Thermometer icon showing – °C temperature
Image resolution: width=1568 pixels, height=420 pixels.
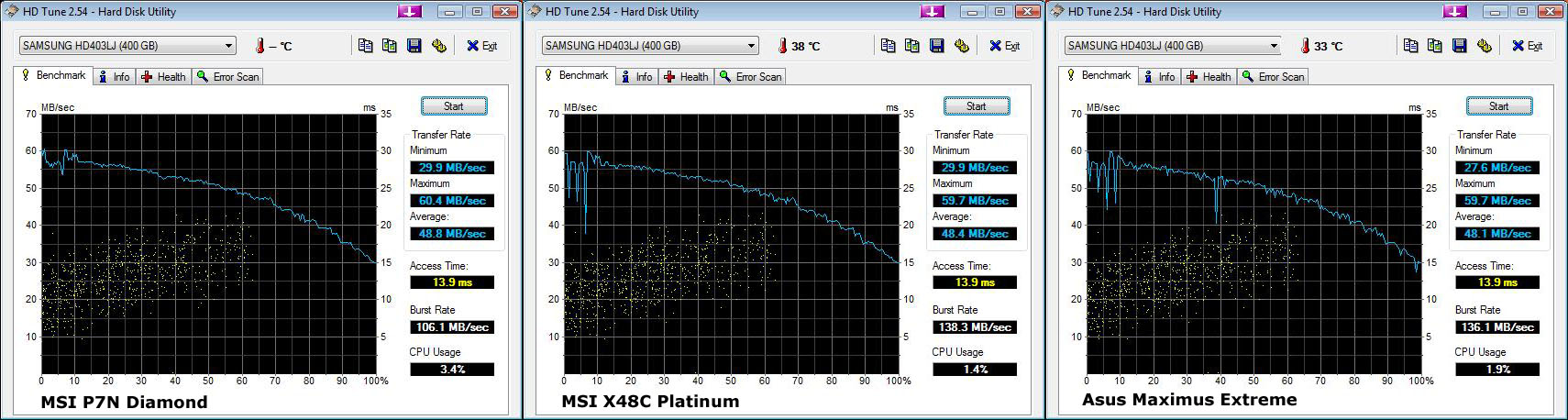[259, 46]
